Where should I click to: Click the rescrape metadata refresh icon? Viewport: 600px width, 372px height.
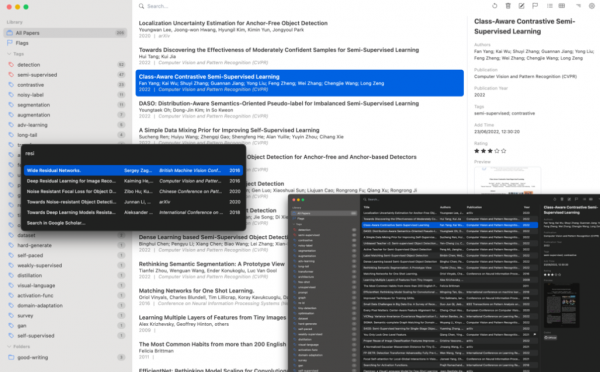[x=495, y=6]
